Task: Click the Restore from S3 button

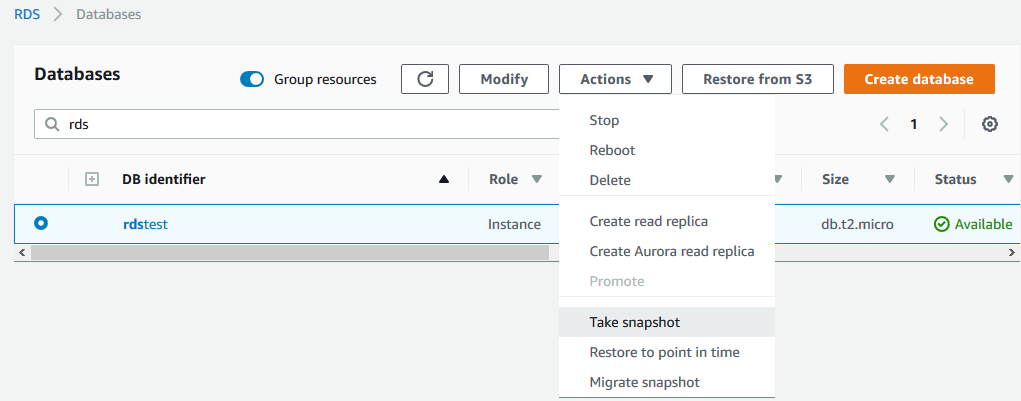Action: (x=757, y=79)
